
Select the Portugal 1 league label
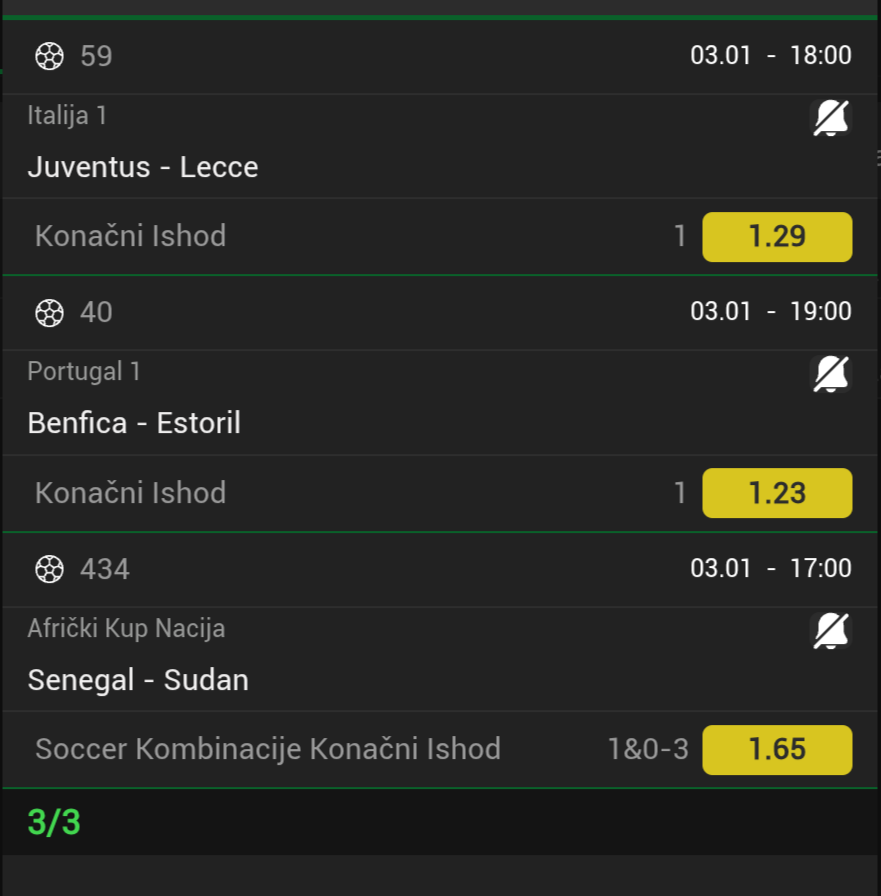[84, 372]
